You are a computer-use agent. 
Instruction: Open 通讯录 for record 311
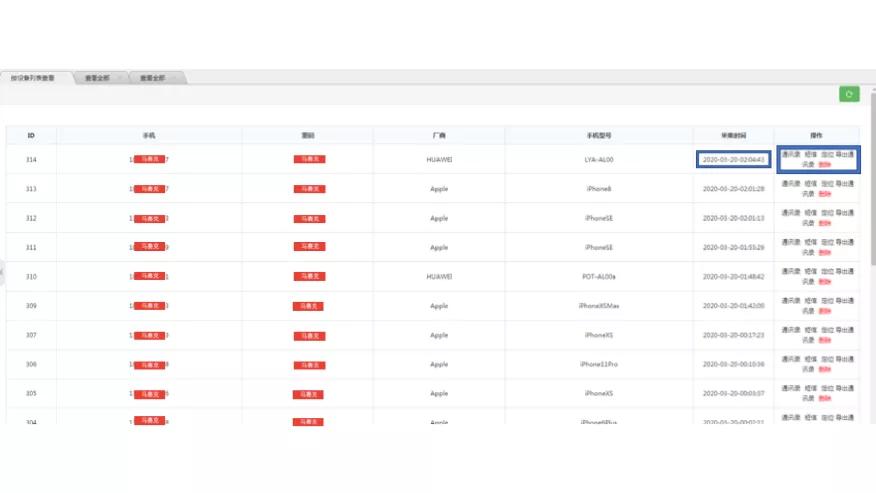(x=791, y=242)
